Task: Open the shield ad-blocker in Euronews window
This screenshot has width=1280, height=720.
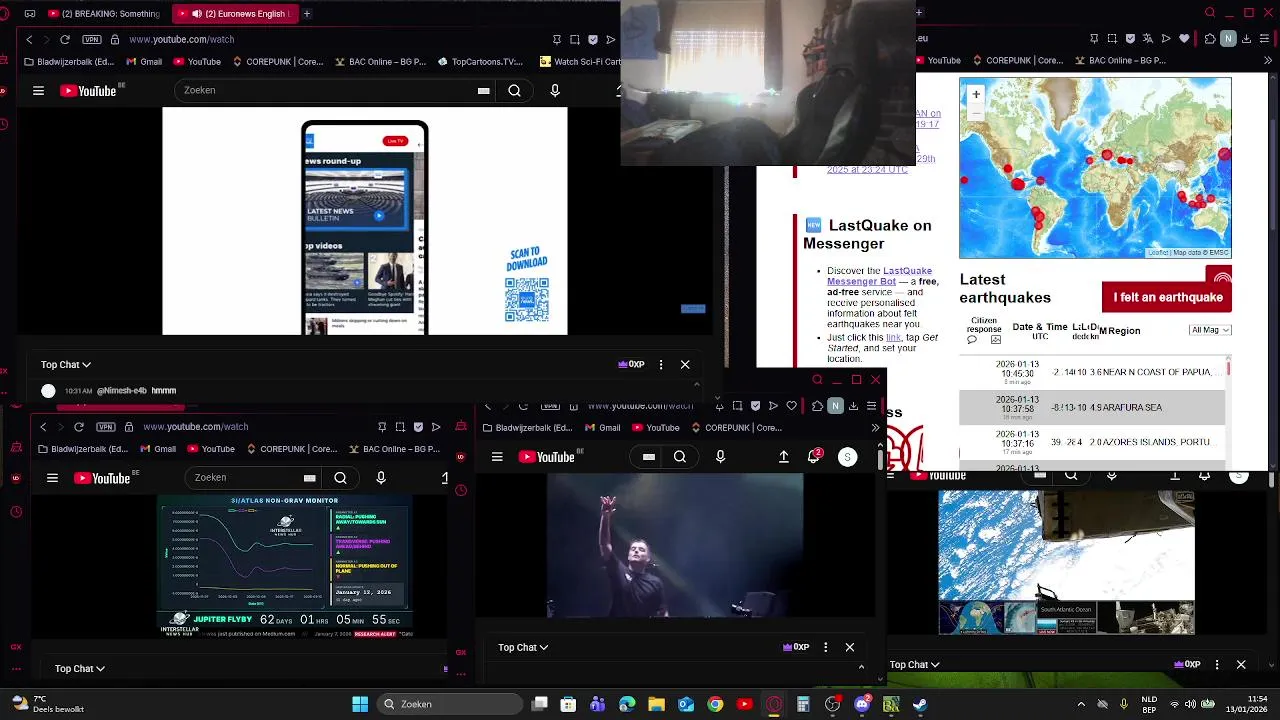Action: [x=593, y=39]
